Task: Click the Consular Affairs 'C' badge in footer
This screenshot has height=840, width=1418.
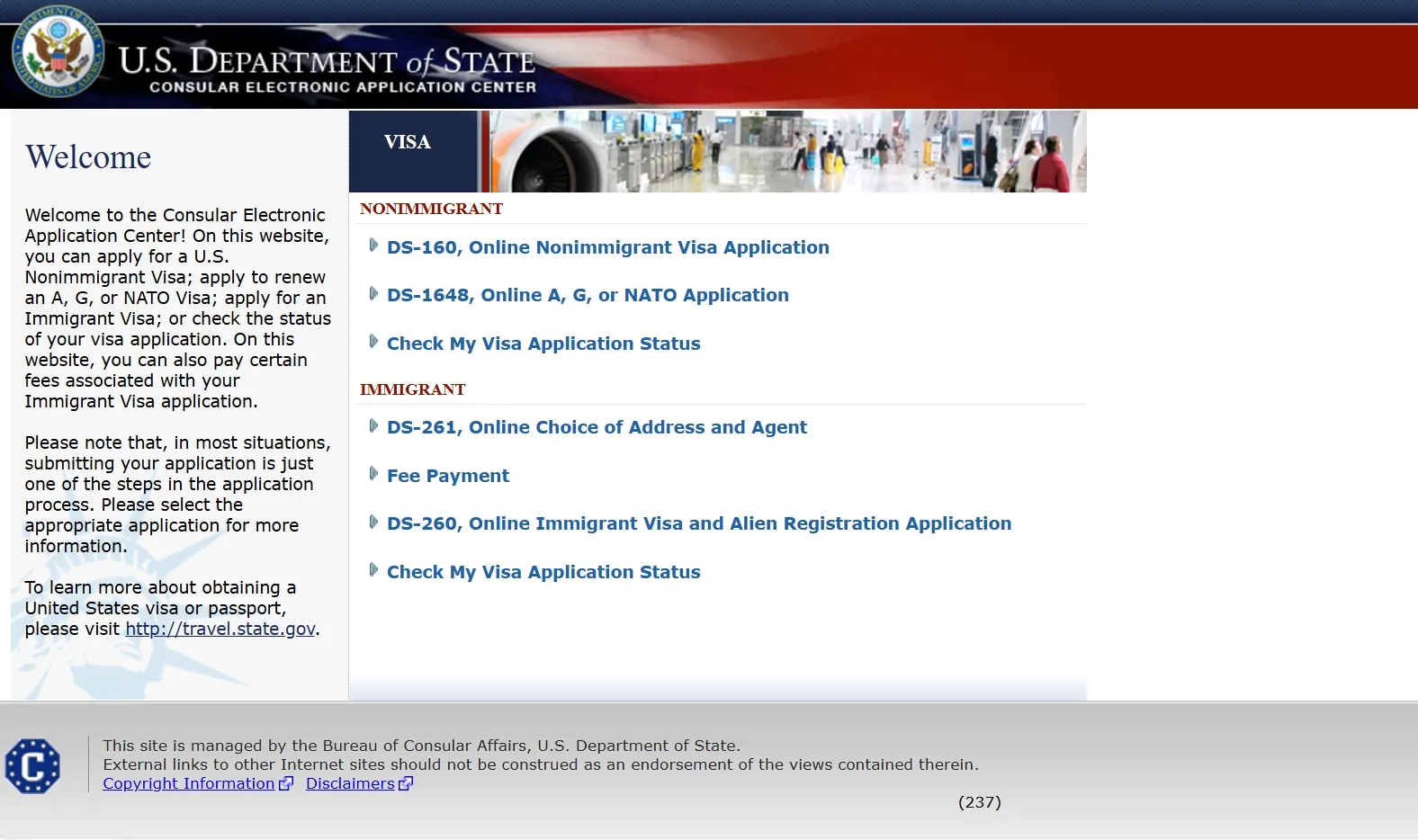Action: pyautogui.click(x=33, y=766)
